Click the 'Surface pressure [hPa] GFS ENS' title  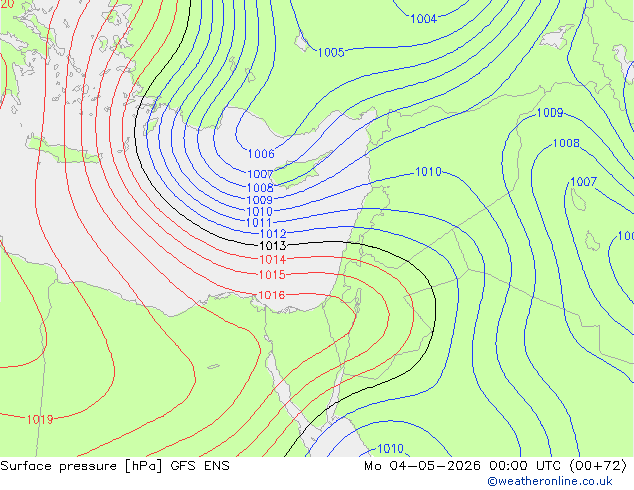pyautogui.click(x=115, y=466)
